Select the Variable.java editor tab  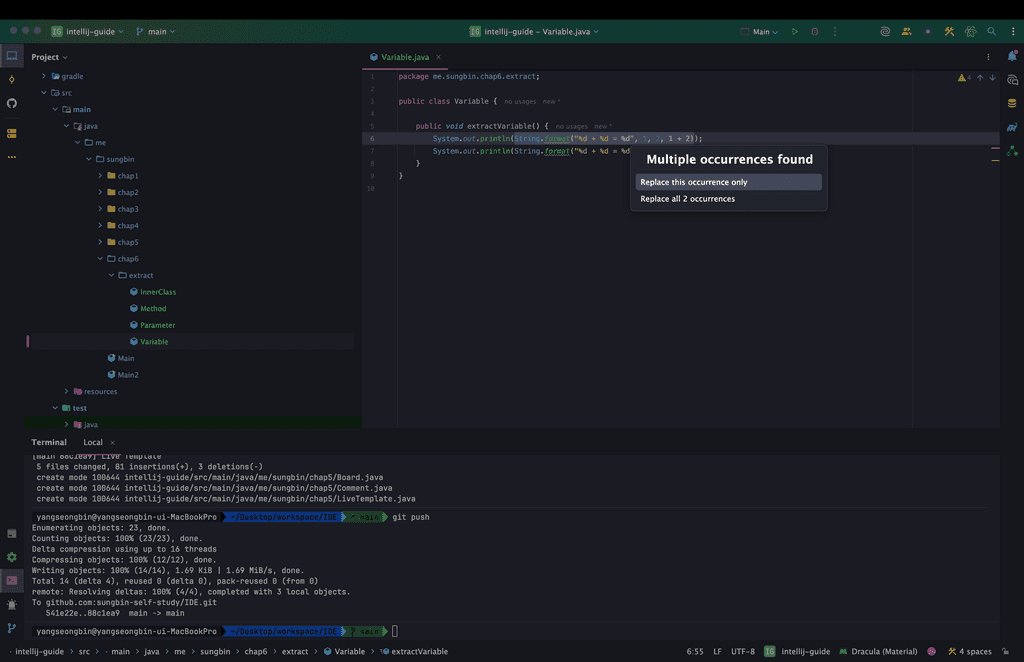[405, 57]
